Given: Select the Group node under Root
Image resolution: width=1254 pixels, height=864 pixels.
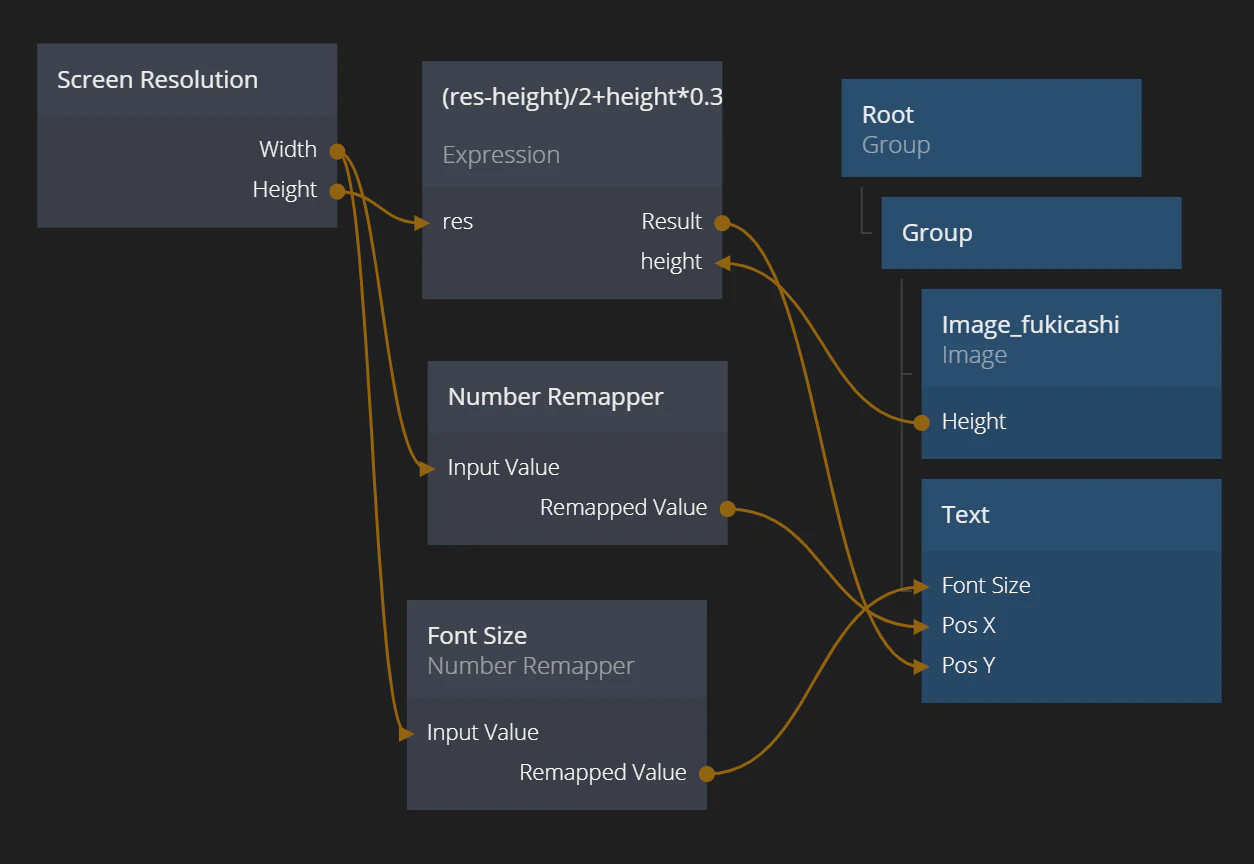Looking at the screenshot, I should (x=1031, y=233).
